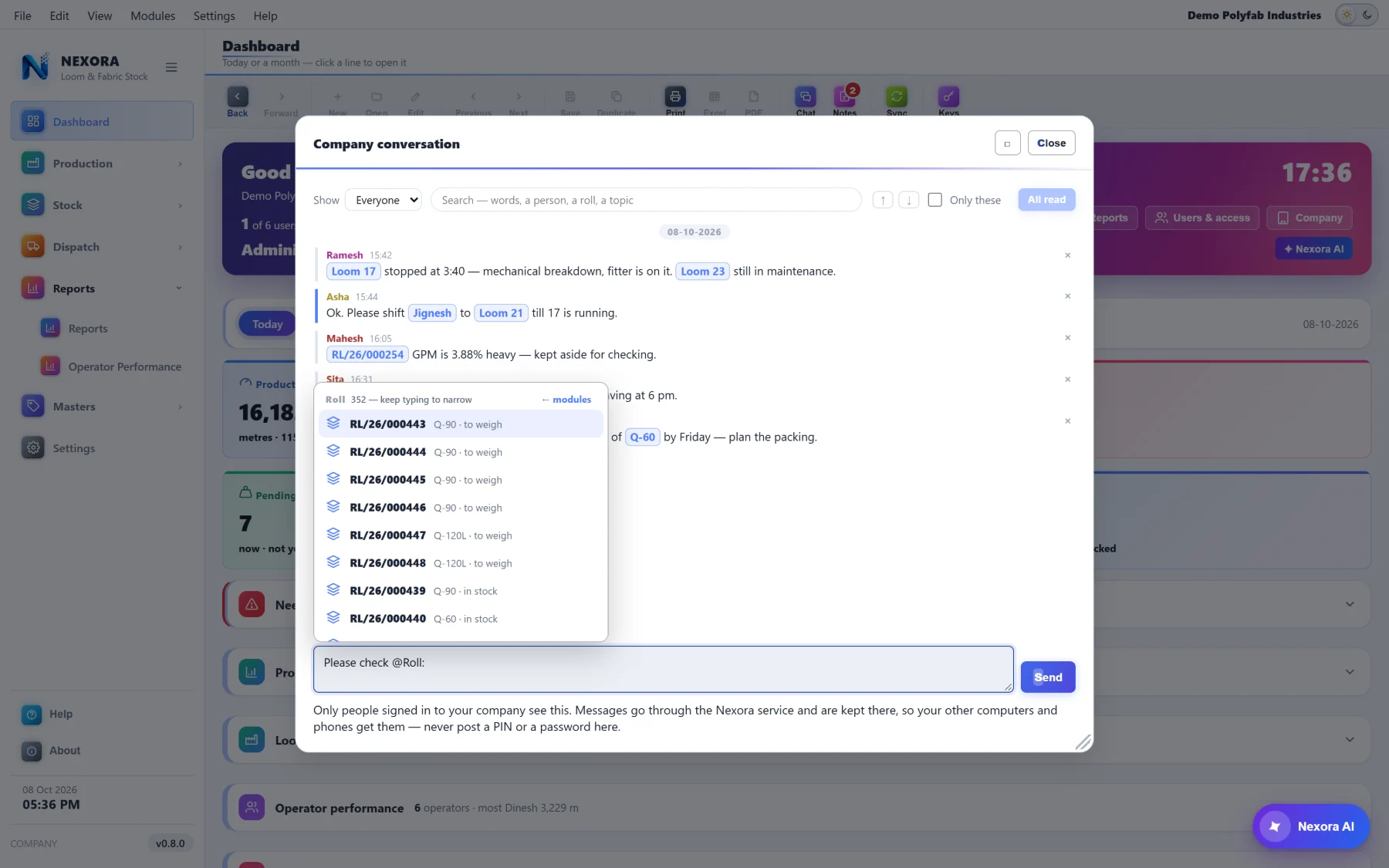The width and height of the screenshot is (1389, 868).
Task: Collapse the Reports sidebar section
Action: point(102,289)
